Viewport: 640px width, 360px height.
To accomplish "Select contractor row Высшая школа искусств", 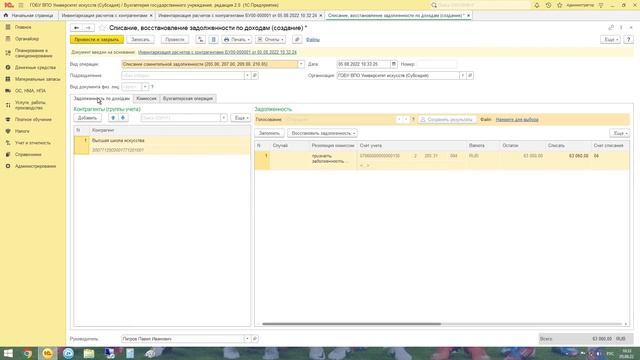I will 162,145.
